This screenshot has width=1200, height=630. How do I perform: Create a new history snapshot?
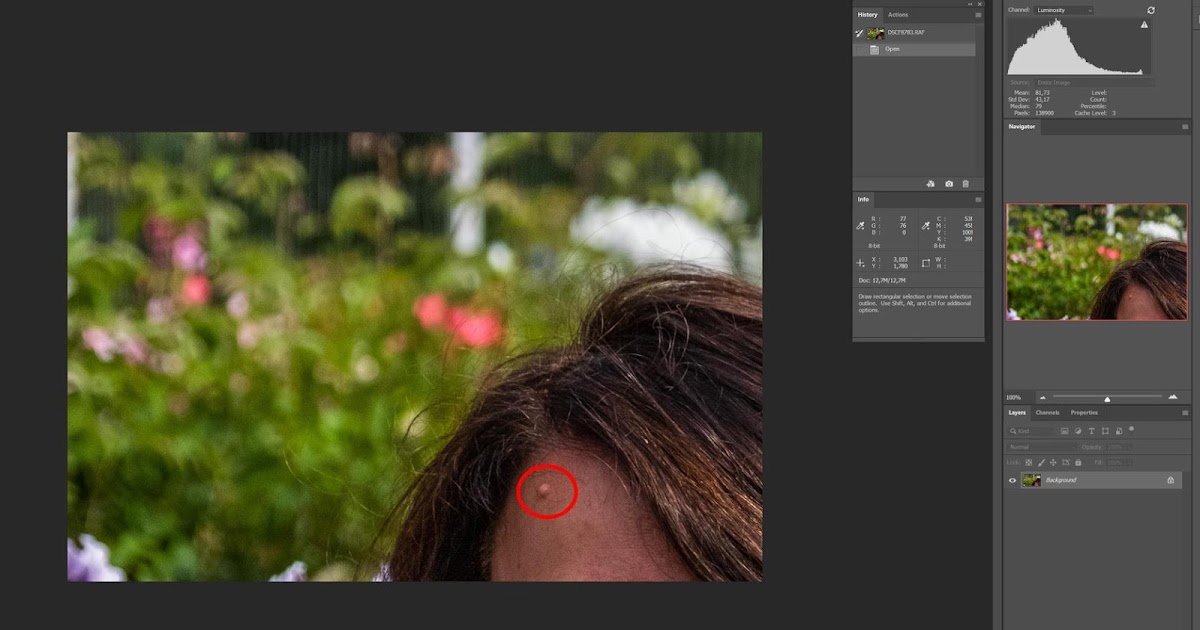[x=949, y=184]
